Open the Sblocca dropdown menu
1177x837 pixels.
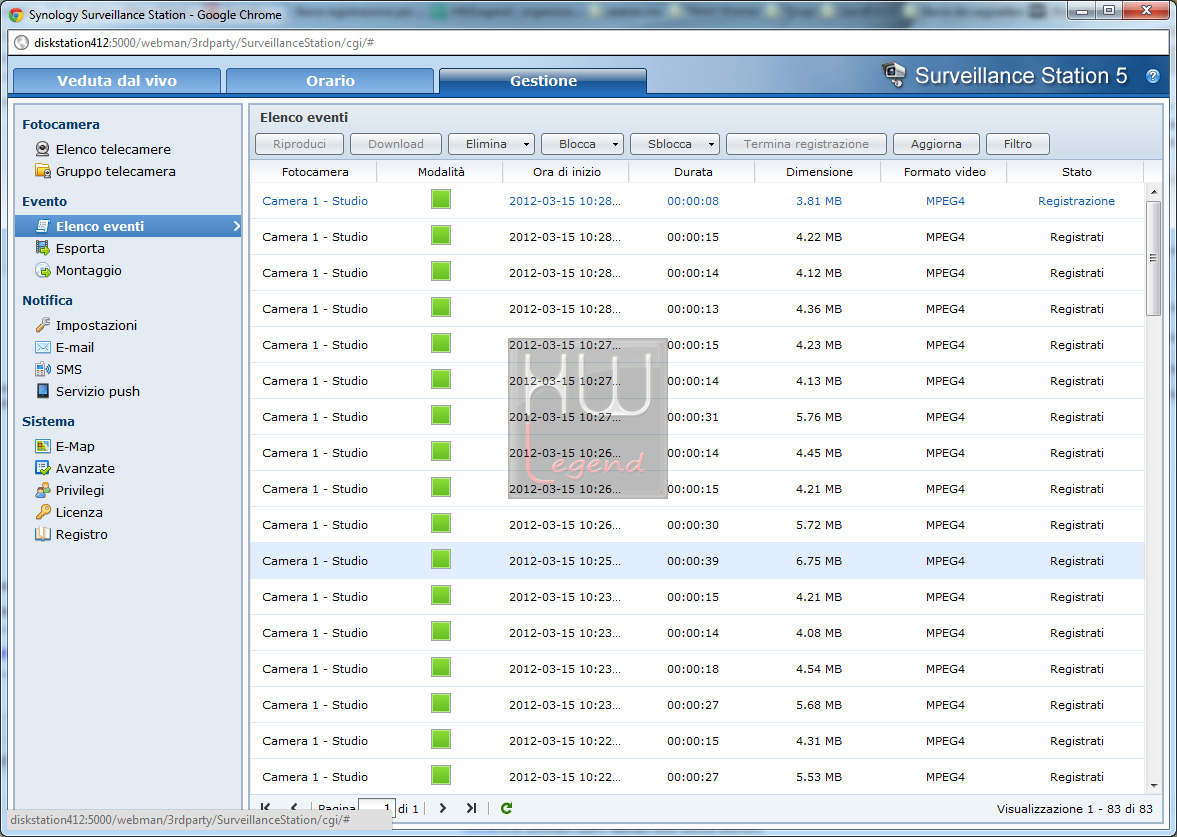coord(675,144)
